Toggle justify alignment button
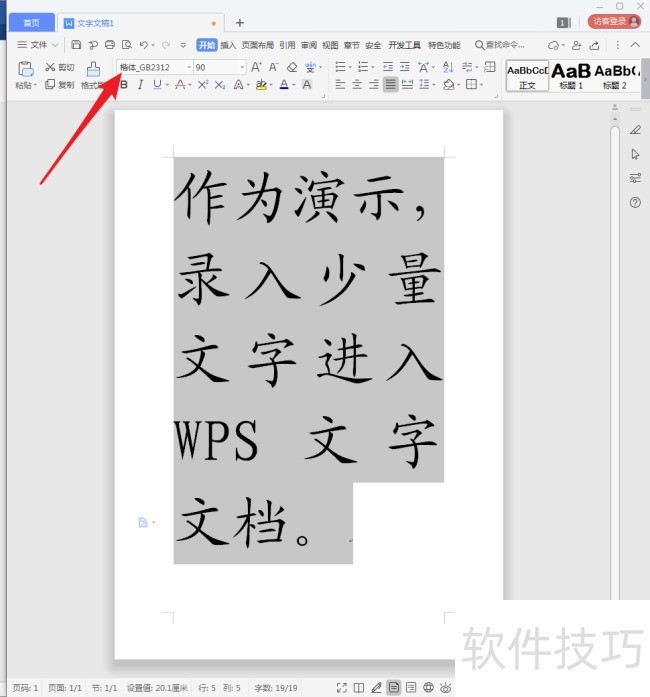The height and width of the screenshot is (697, 650). point(390,84)
